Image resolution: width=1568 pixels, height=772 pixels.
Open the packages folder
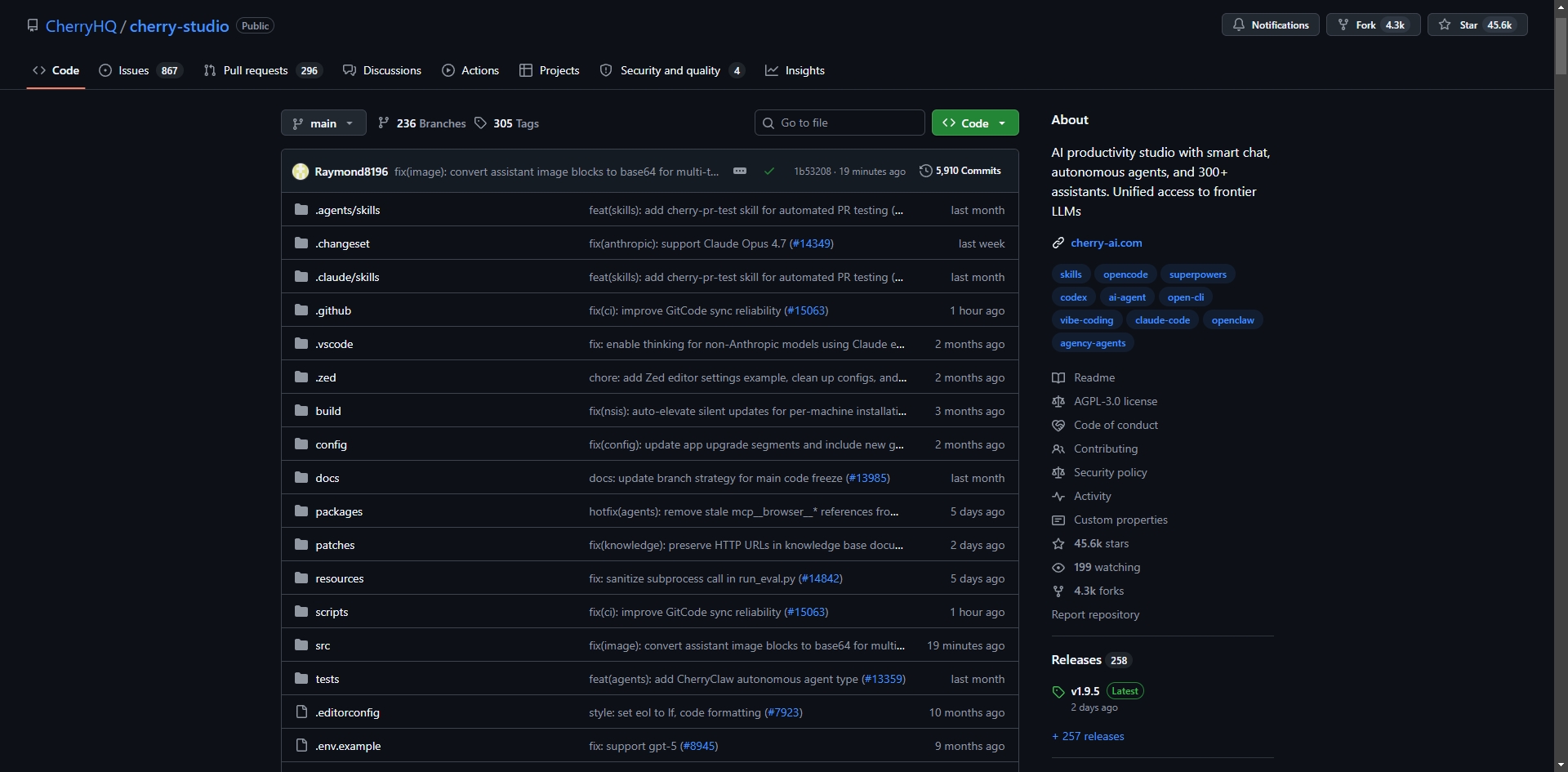339,511
